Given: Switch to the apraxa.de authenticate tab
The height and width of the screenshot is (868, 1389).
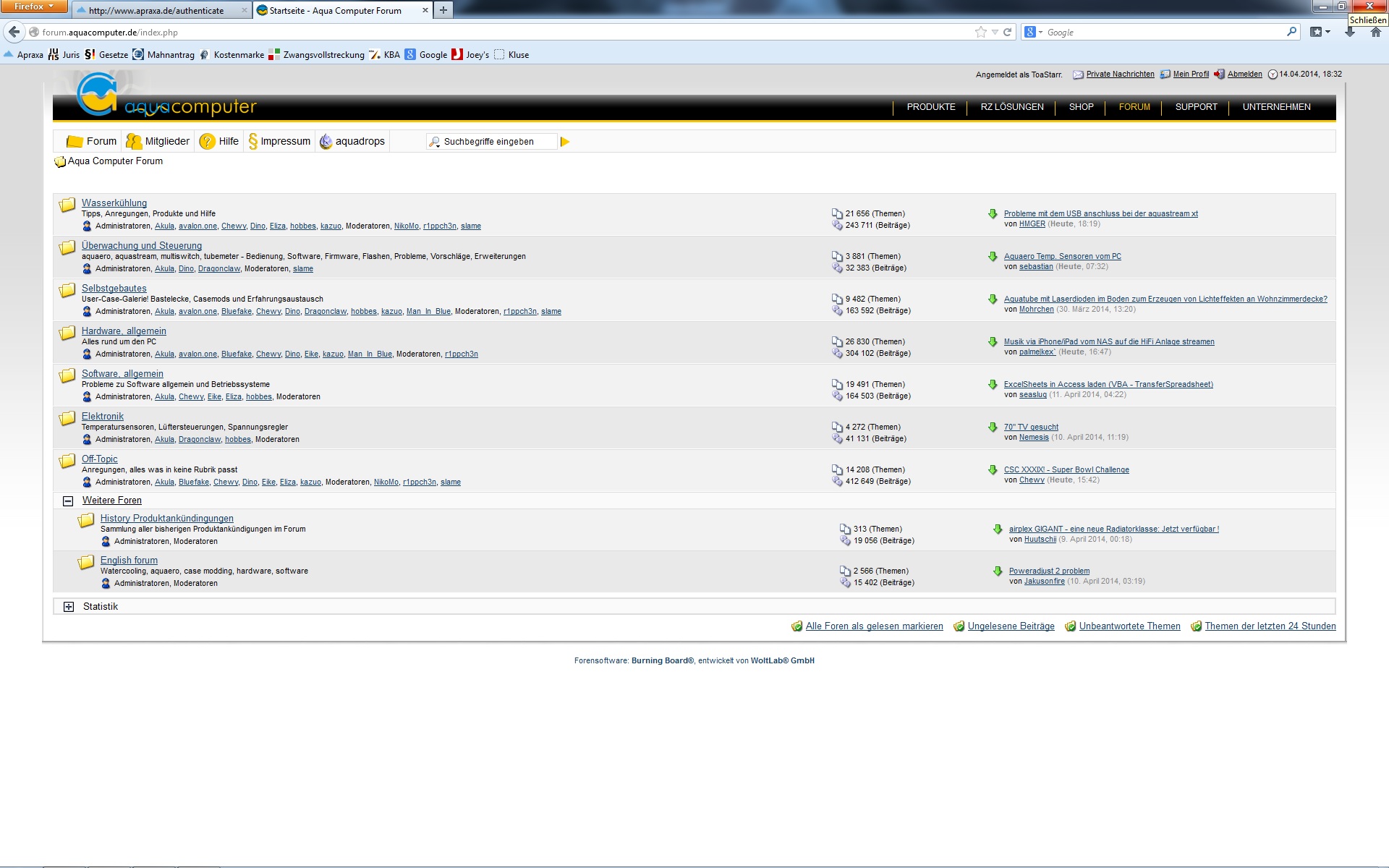Looking at the screenshot, I should 156,10.
